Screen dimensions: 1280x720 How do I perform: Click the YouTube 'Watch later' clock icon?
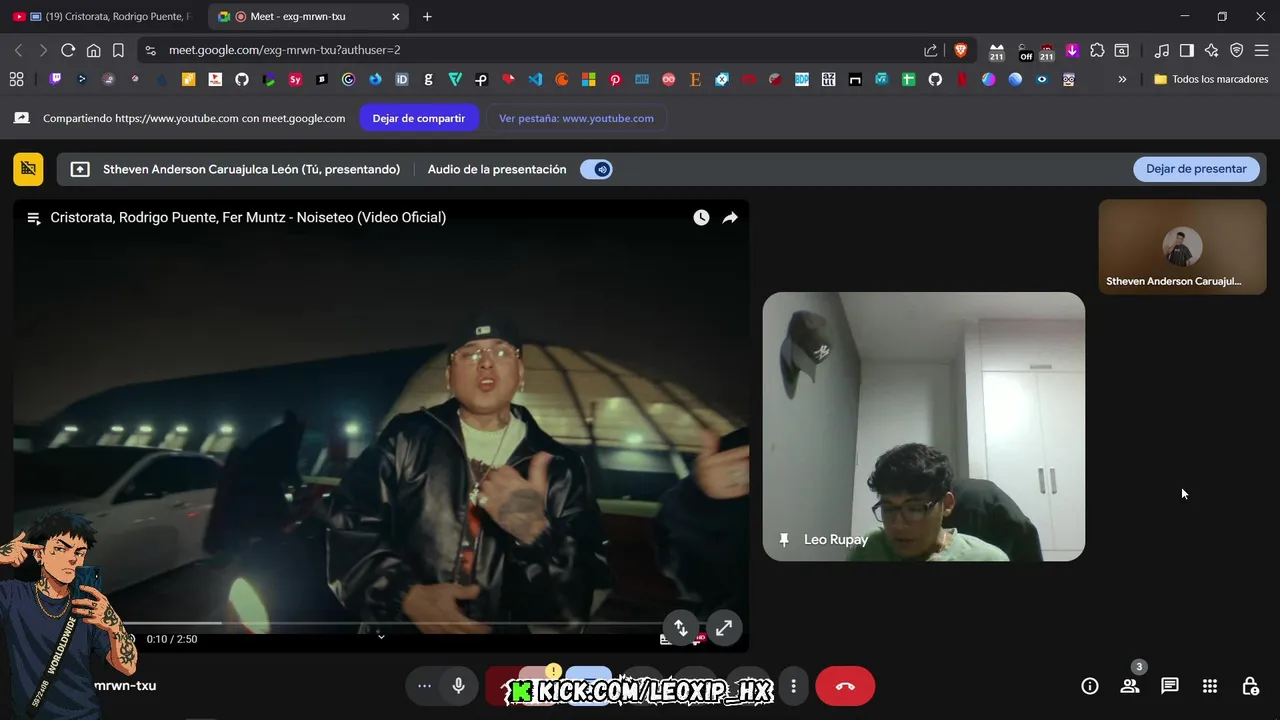point(701,217)
